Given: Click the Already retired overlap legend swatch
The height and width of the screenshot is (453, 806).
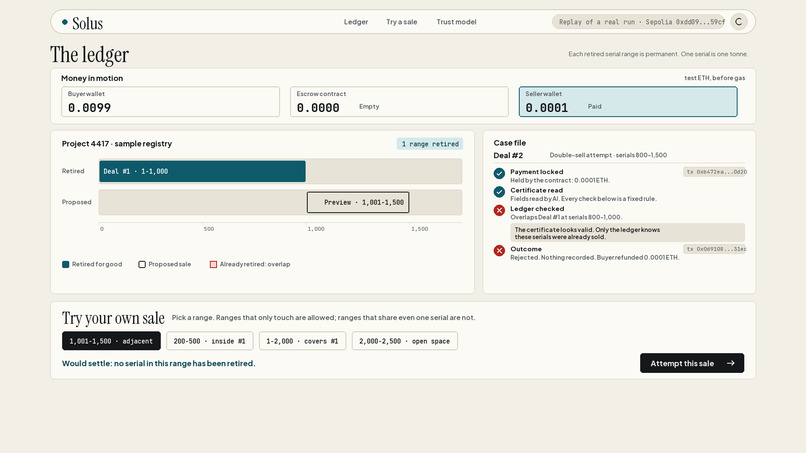Looking at the screenshot, I should [x=213, y=264].
